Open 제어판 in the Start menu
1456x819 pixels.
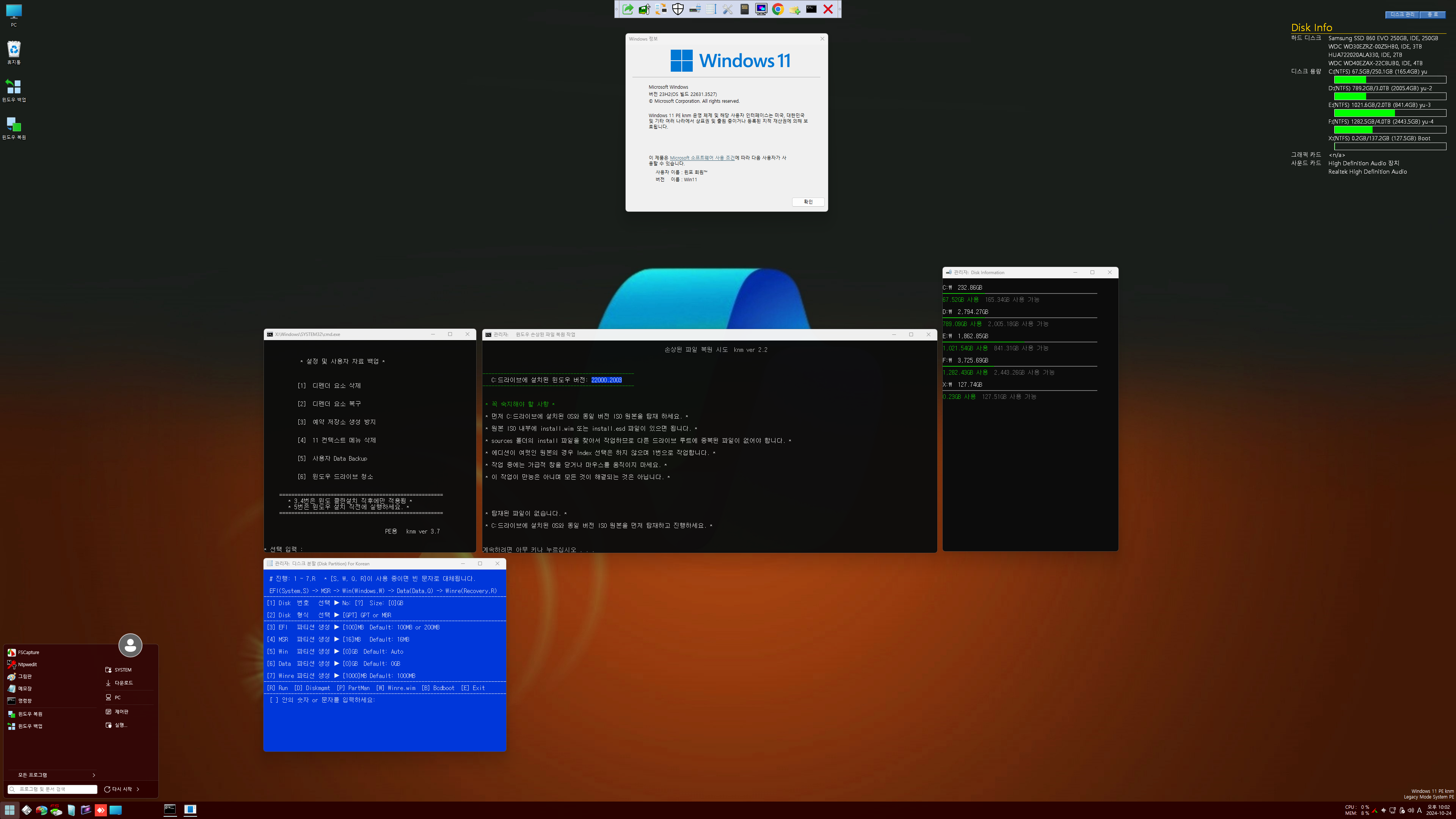[x=117, y=712]
